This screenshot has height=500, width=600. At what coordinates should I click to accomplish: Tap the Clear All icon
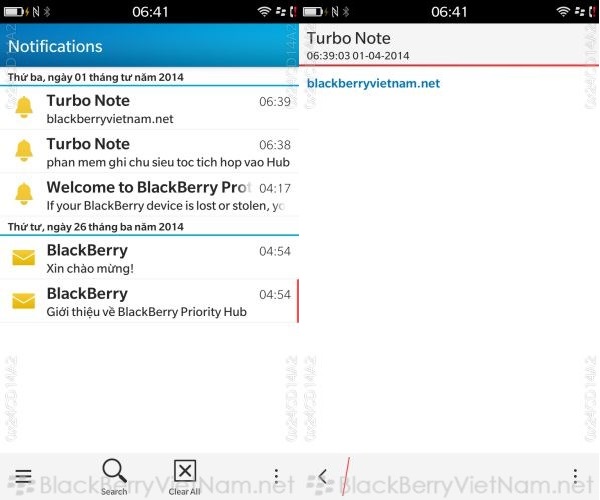click(185, 471)
